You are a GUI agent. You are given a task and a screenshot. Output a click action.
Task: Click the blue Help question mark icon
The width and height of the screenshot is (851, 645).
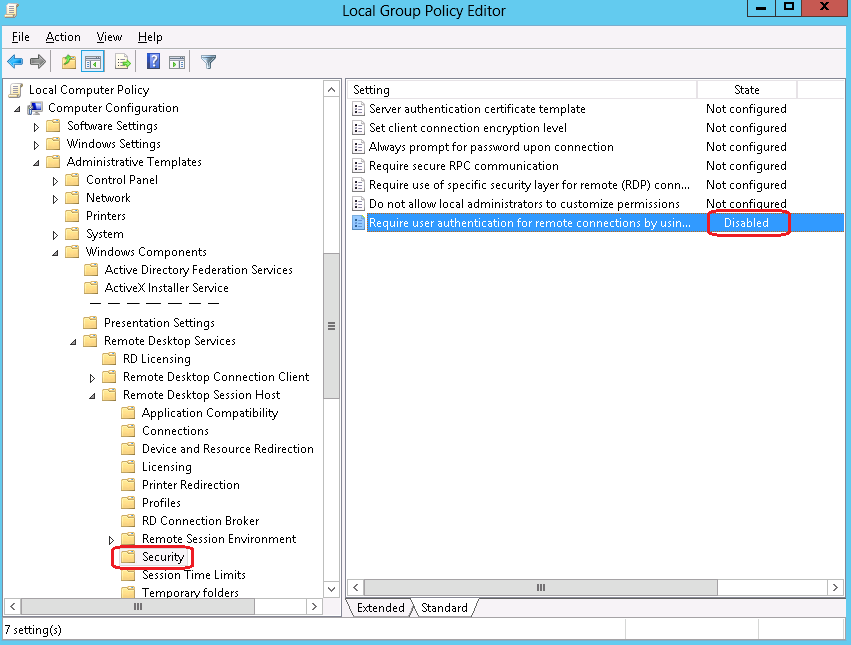point(154,62)
